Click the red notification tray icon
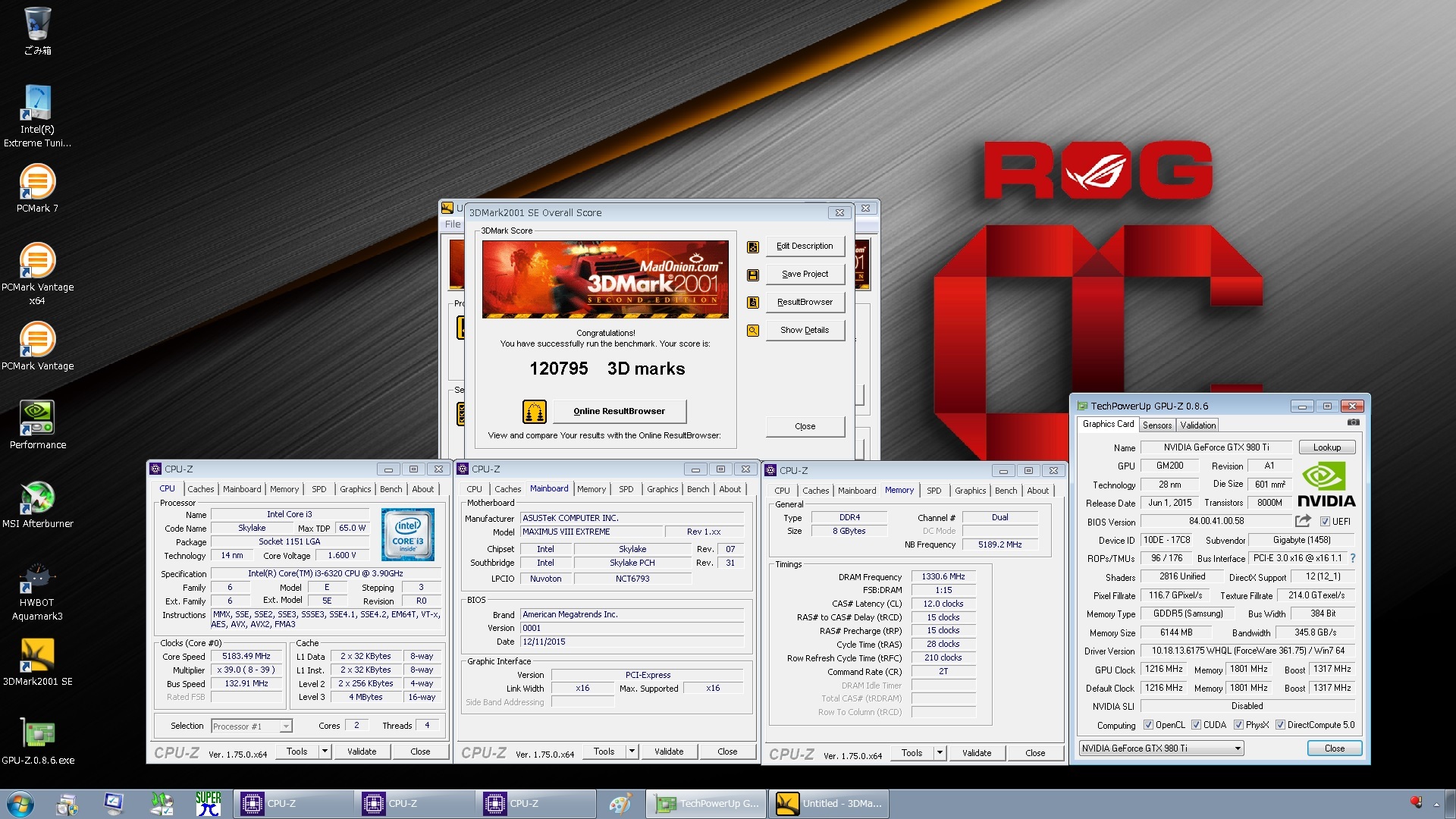The image size is (1456, 819). coord(1415,802)
